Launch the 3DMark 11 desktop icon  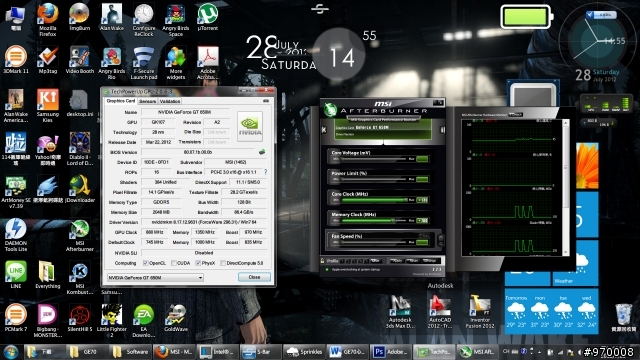[x=16, y=60]
